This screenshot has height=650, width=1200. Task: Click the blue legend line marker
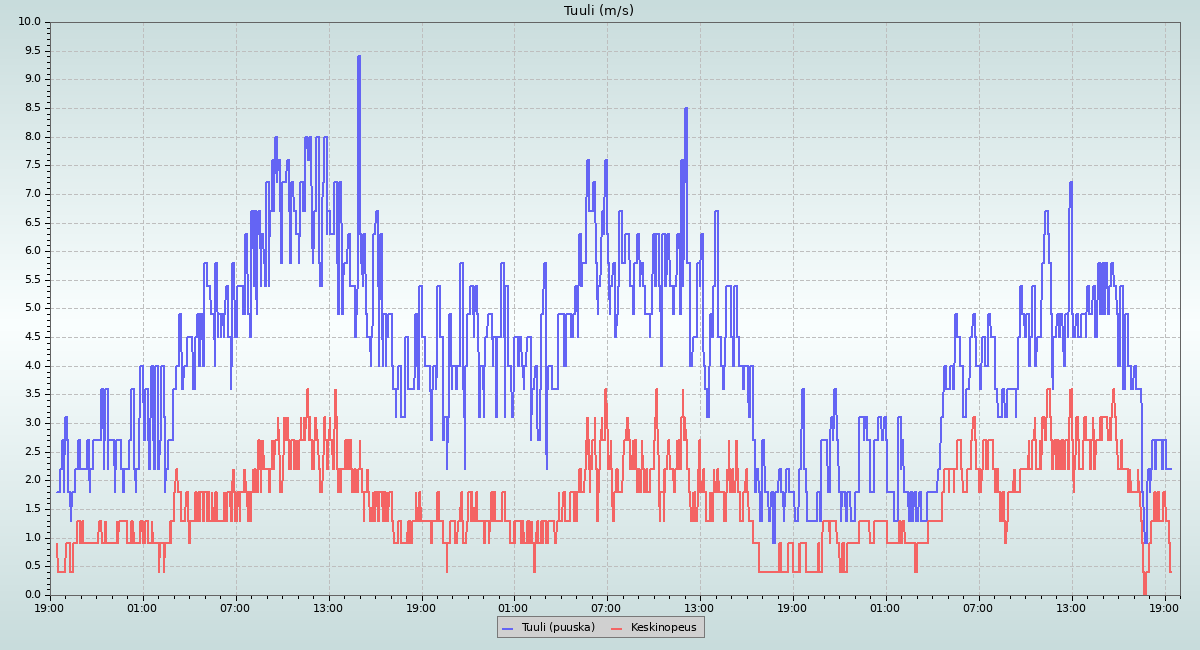[x=507, y=628]
